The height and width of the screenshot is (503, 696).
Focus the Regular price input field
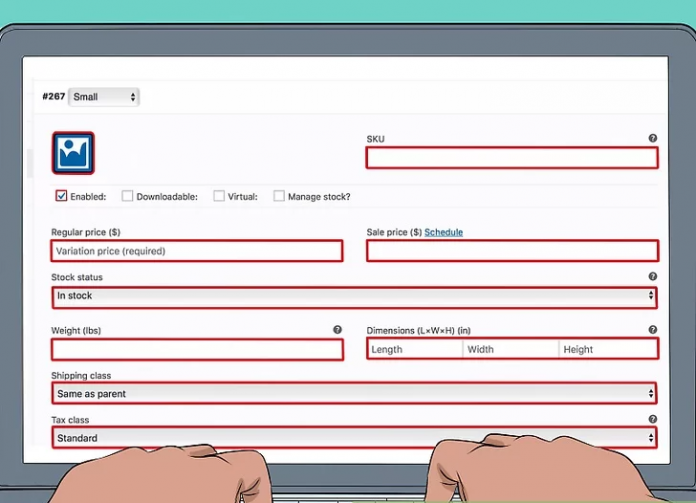click(x=197, y=251)
